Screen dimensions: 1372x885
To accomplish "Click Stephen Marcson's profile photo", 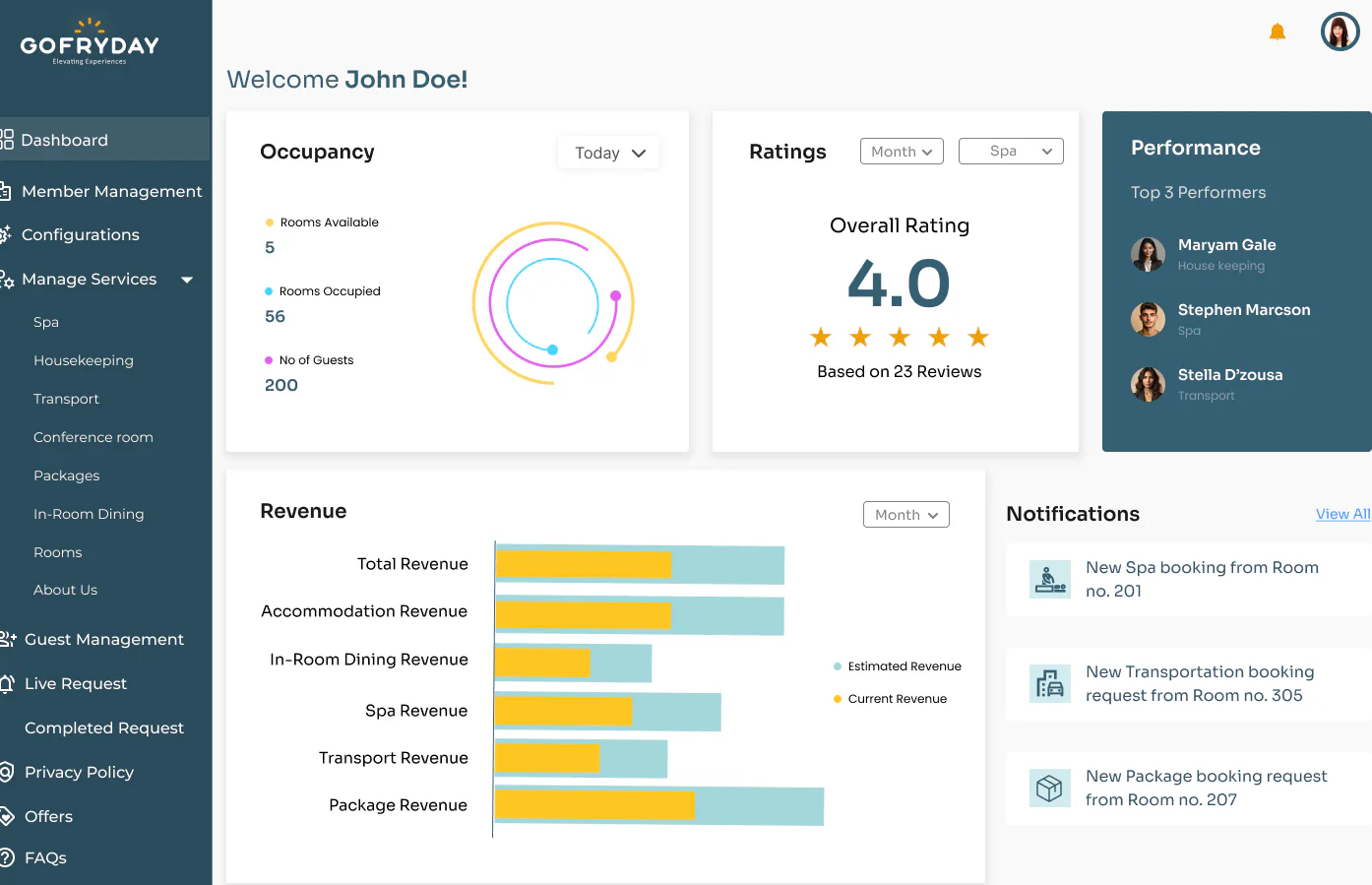I will pyautogui.click(x=1148, y=319).
